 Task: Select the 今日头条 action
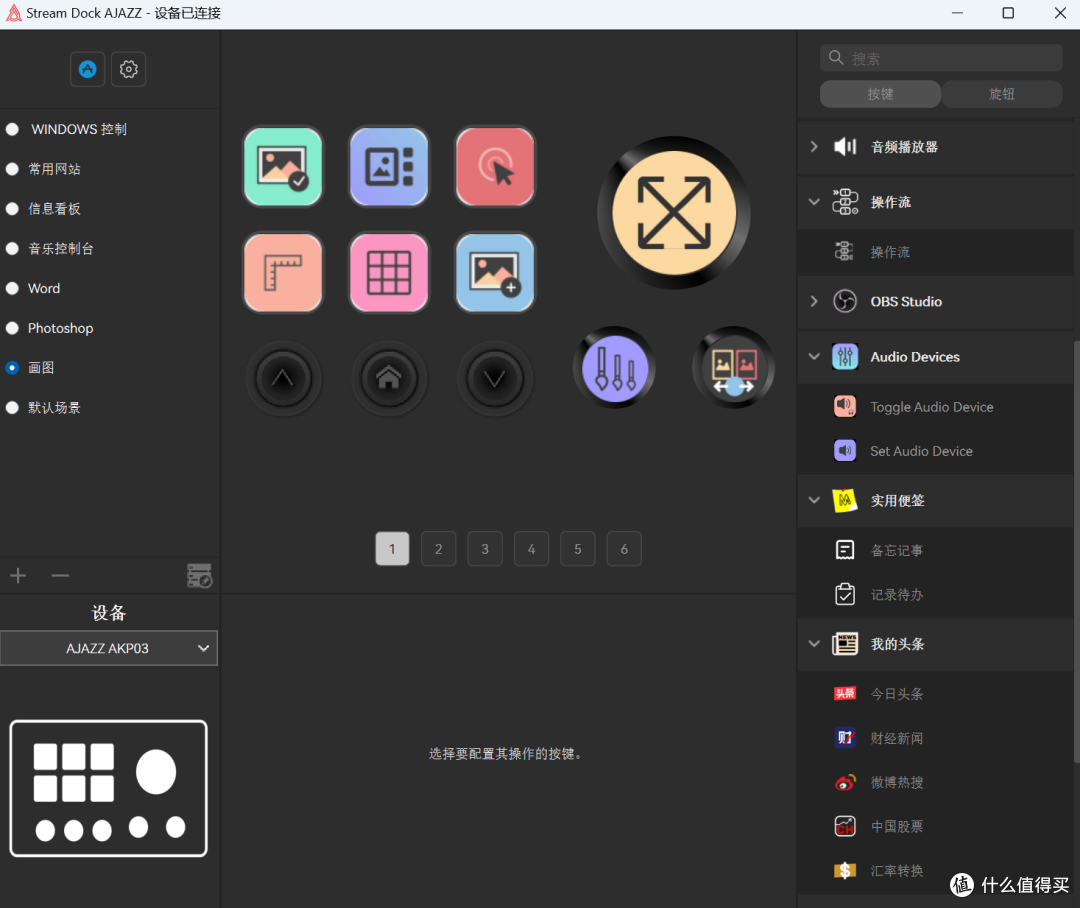pos(935,694)
